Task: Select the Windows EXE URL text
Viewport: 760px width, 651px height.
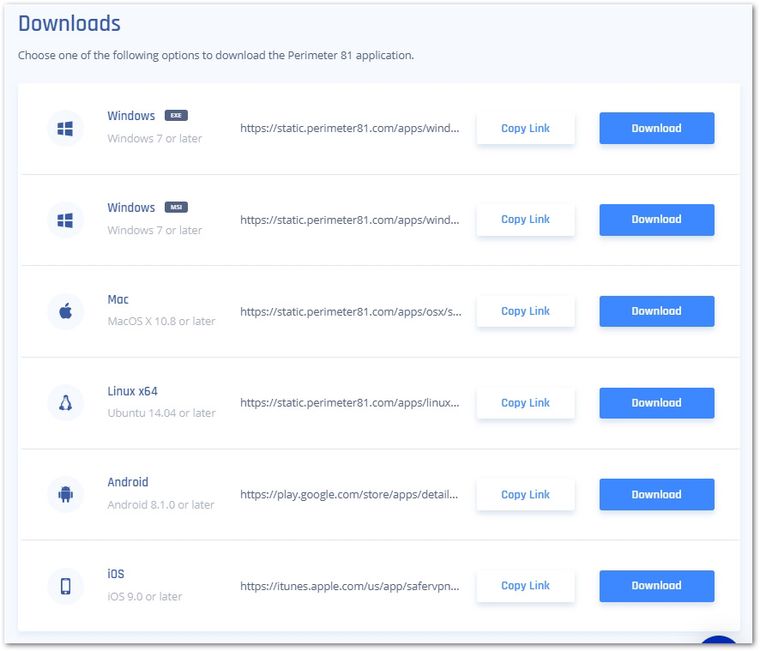Action: click(349, 128)
